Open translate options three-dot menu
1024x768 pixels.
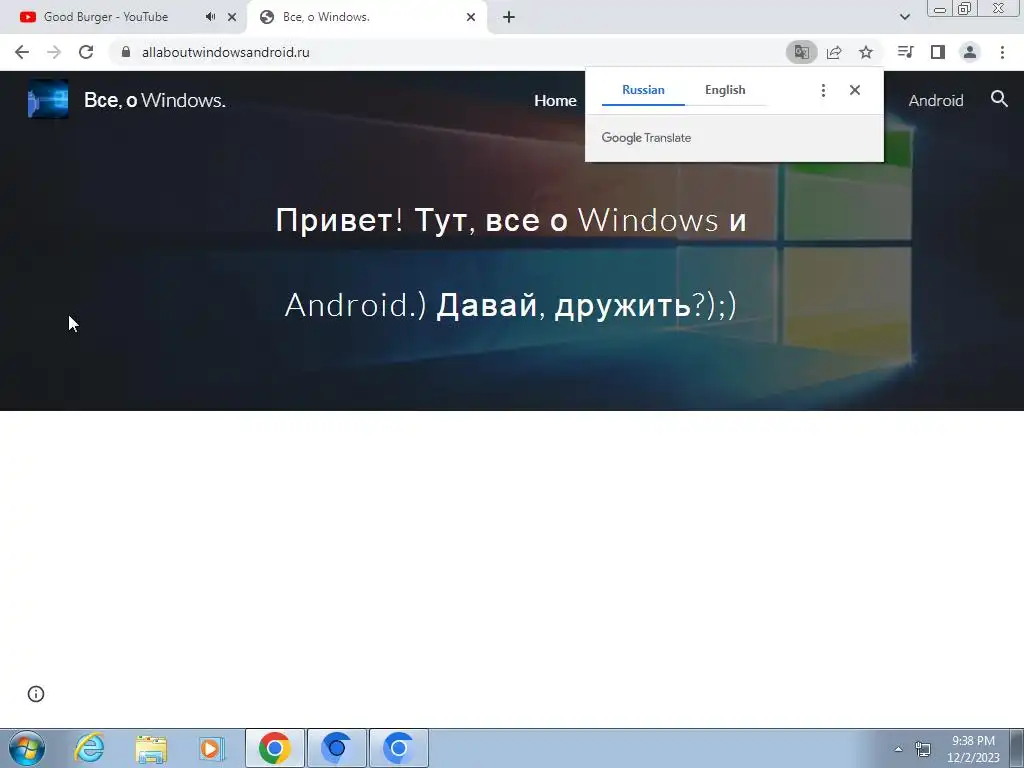[x=823, y=90]
